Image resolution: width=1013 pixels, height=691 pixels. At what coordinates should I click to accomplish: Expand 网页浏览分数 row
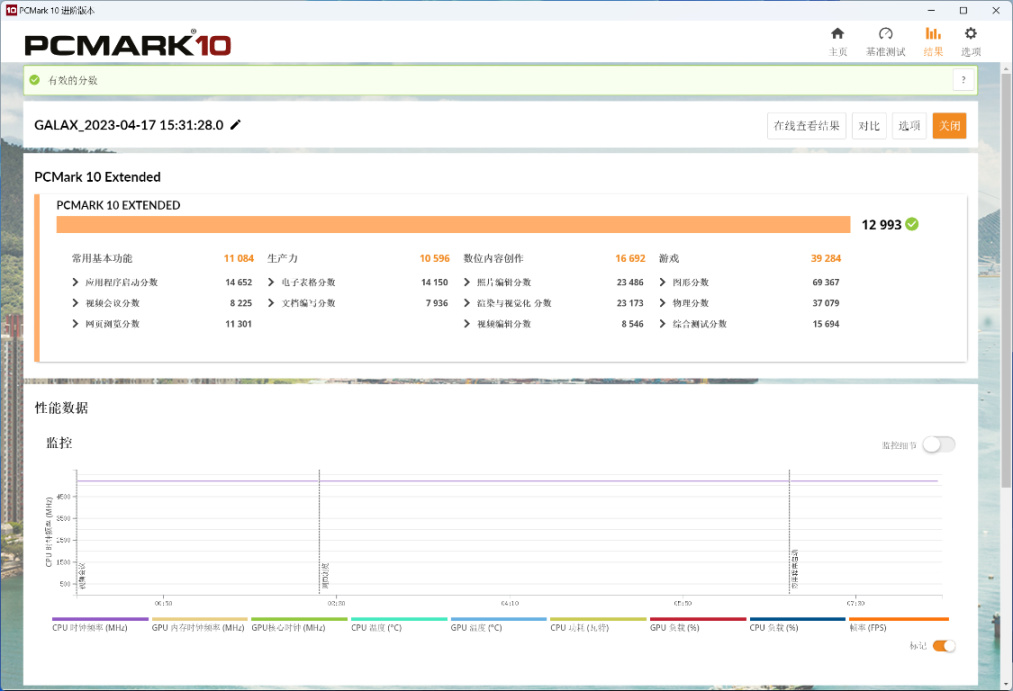[76, 324]
